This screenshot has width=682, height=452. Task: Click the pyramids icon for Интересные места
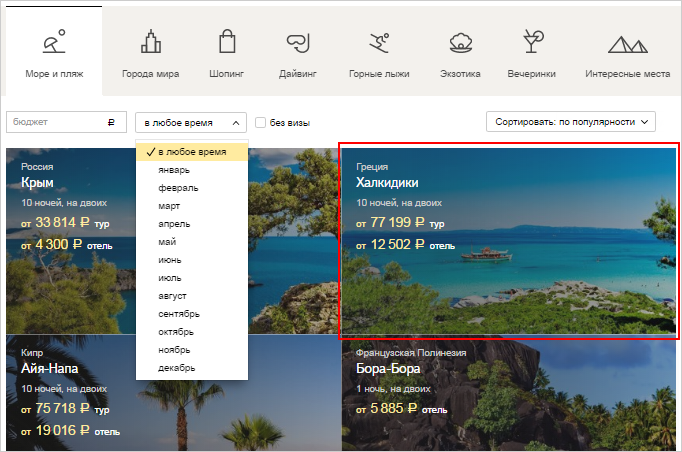pyautogui.click(x=628, y=44)
